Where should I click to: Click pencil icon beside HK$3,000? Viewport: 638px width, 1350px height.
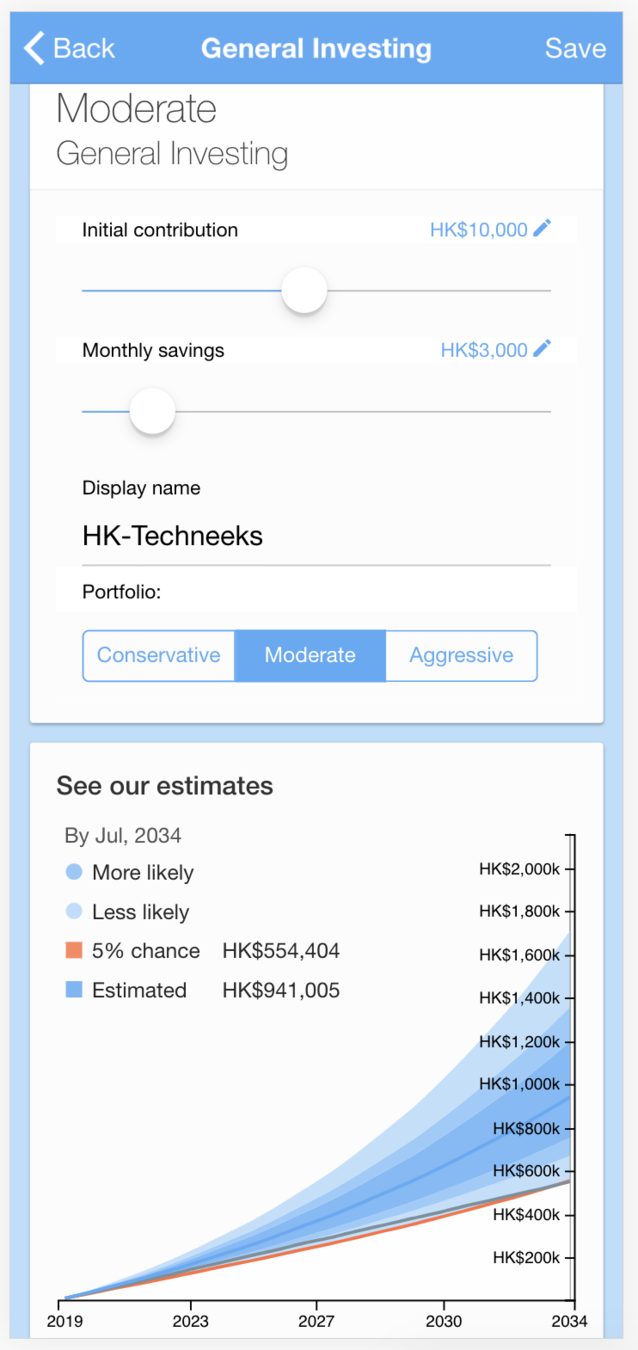pos(542,349)
